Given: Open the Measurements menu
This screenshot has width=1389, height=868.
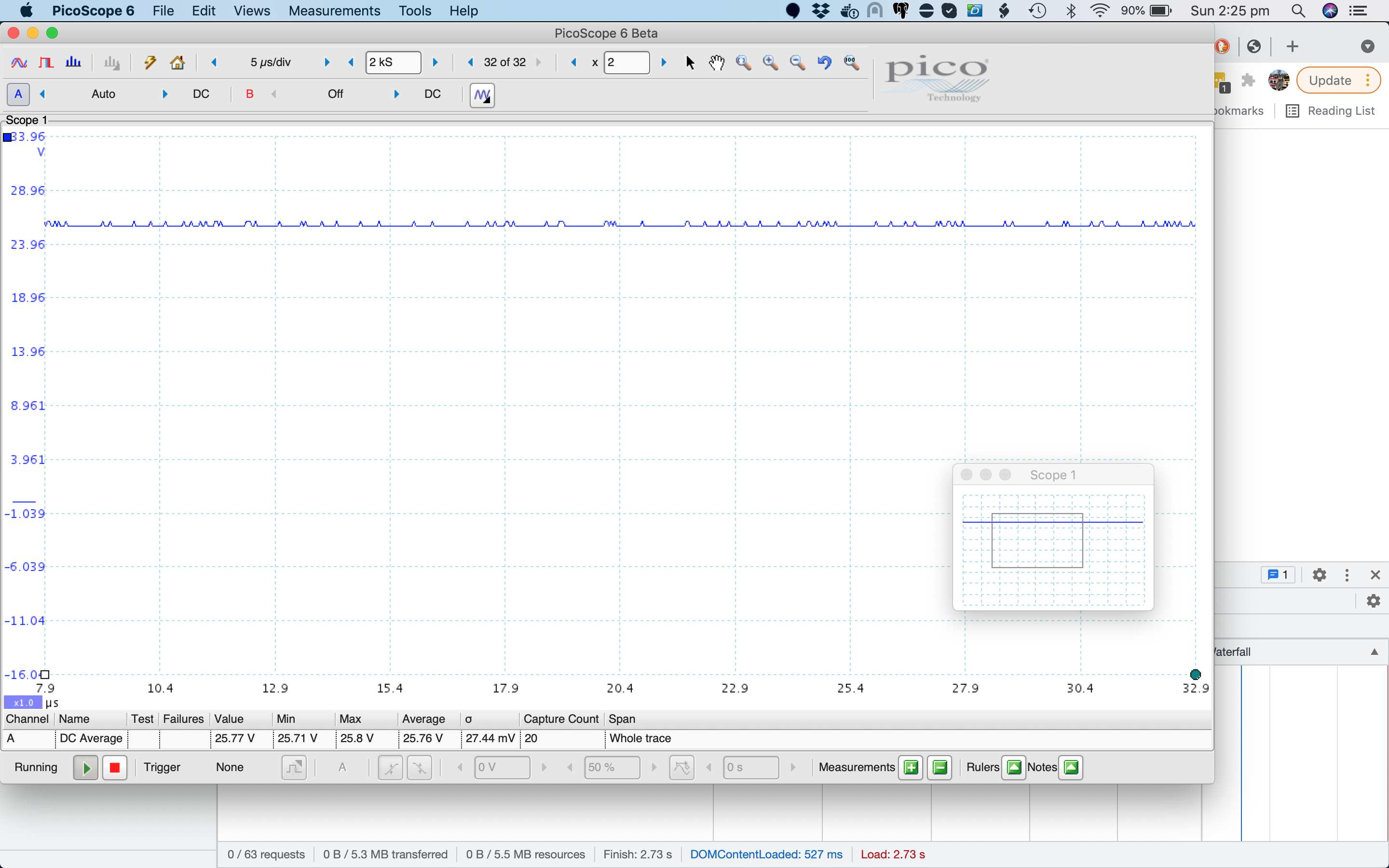Looking at the screenshot, I should [x=334, y=11].
